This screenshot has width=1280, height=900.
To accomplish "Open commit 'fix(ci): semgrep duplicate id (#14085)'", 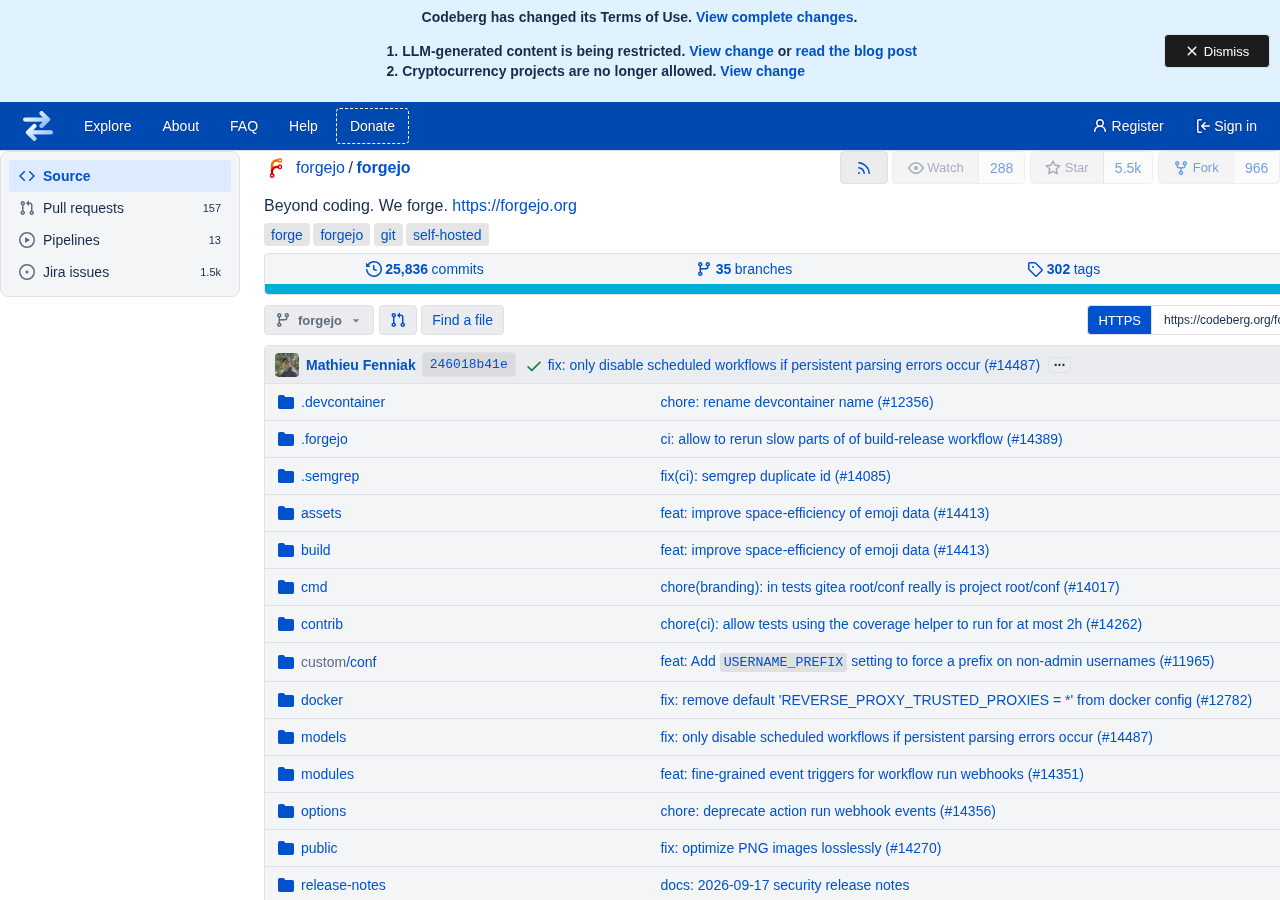I will pos(775,476).
